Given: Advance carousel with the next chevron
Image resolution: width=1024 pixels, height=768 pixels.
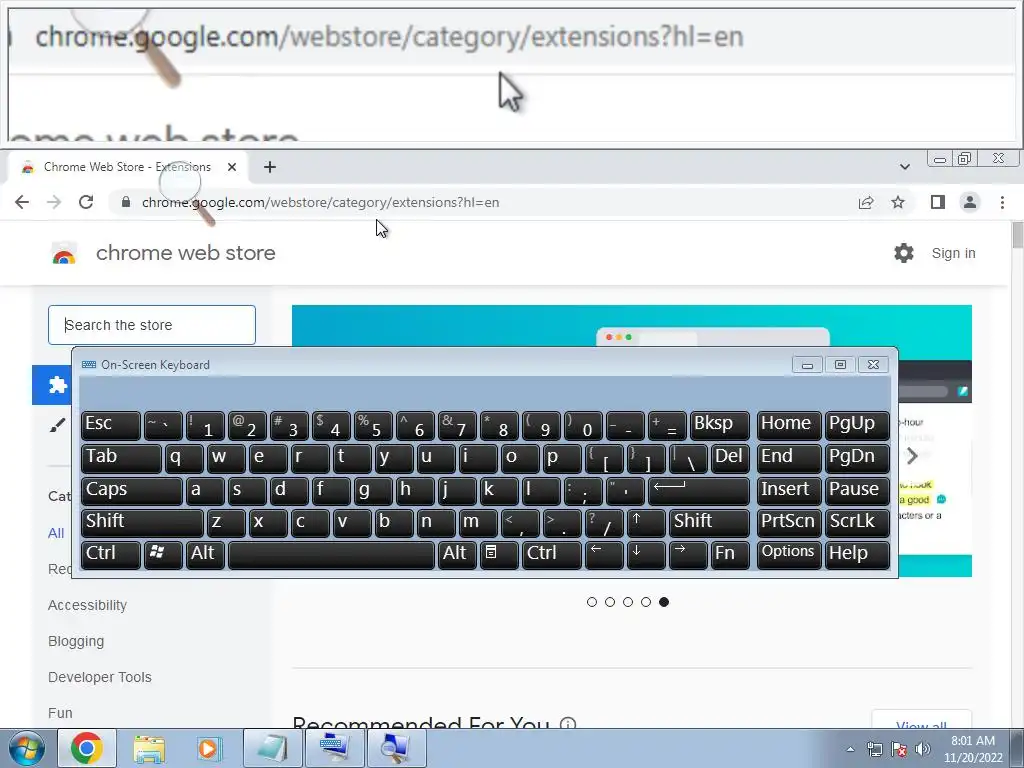Looking at the screenshot, I should [912, 456].
